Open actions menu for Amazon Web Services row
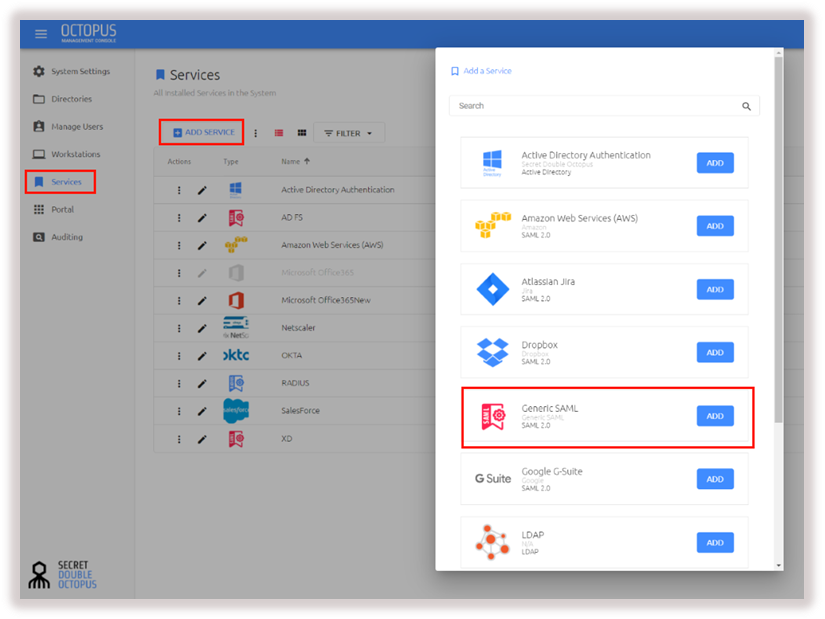 [179, 245]
